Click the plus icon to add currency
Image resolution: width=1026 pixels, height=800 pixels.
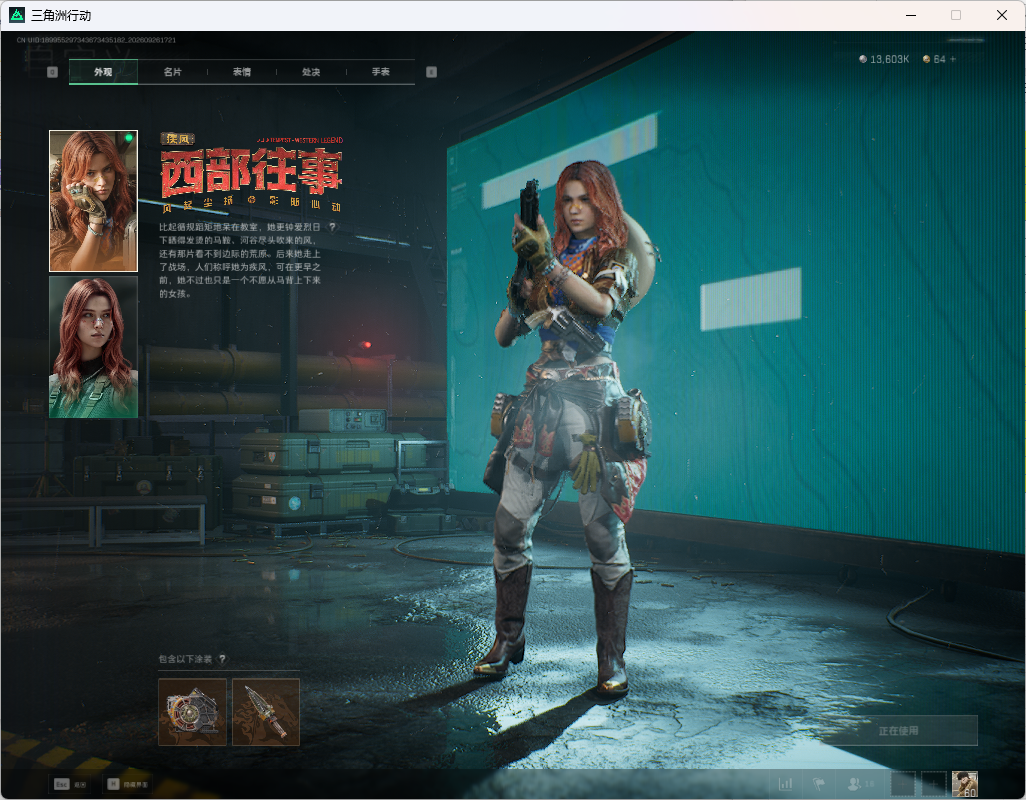click(x=953, y=60)
